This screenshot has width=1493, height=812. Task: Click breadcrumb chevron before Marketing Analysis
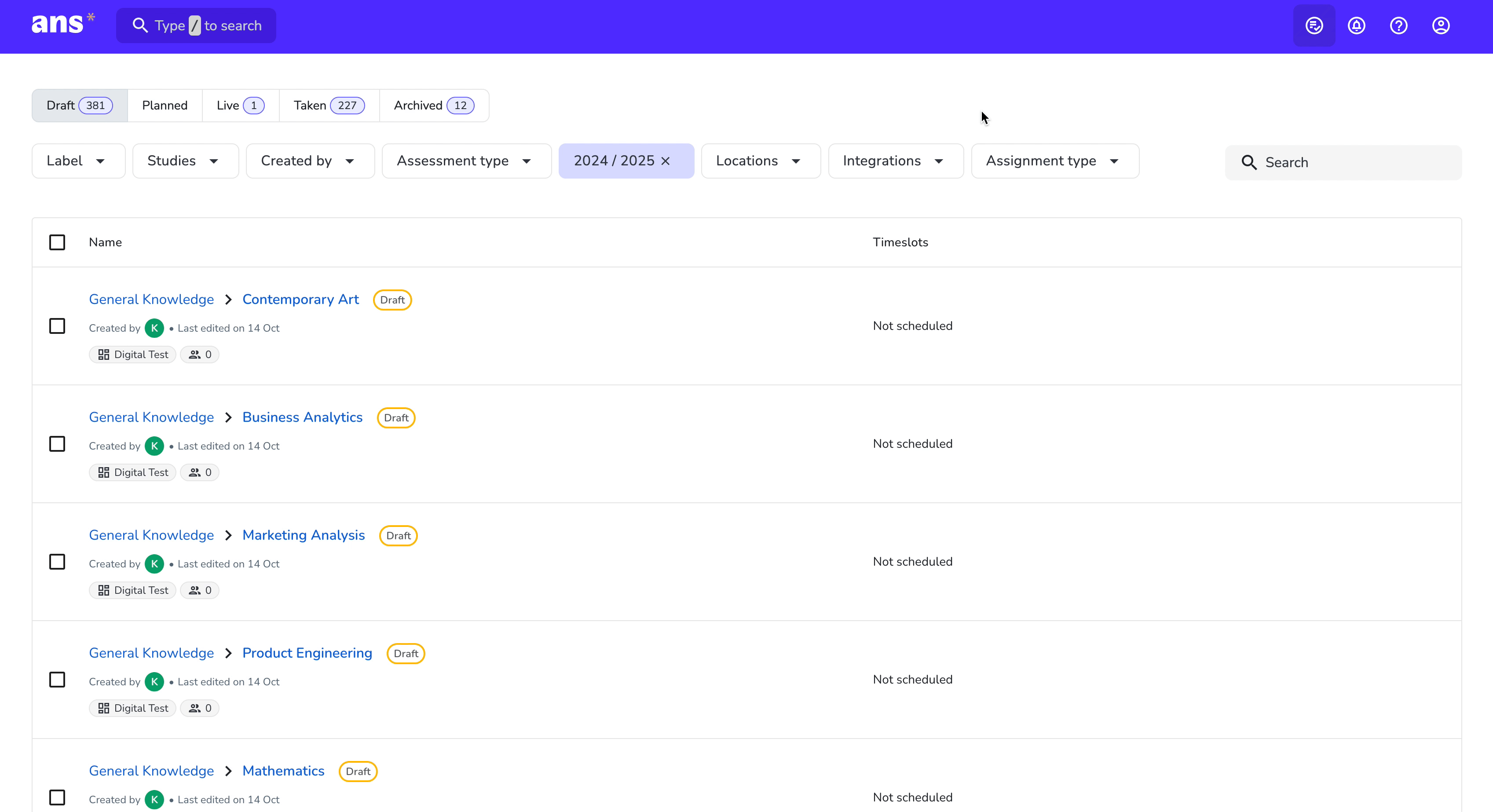228,535
